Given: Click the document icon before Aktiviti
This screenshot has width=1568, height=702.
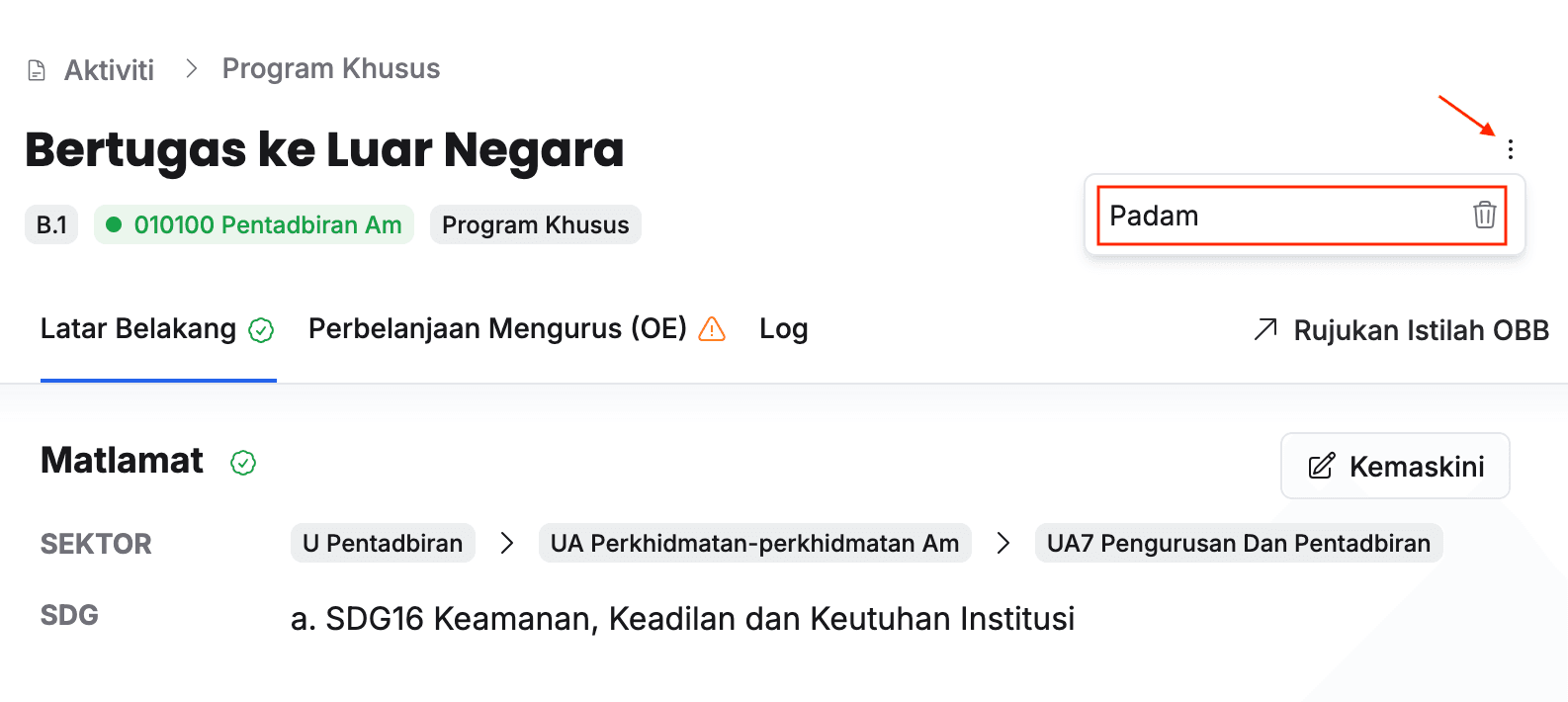Looking at the screenshot, I should 37,70.
